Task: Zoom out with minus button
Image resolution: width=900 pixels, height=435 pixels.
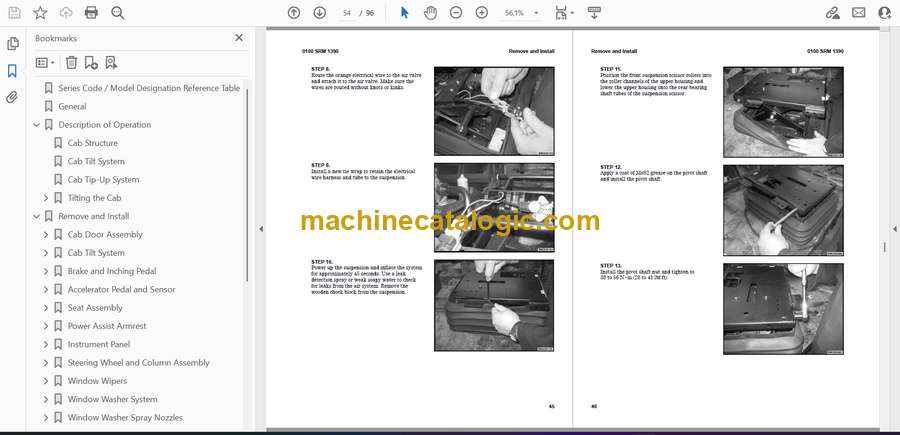Action: coord(456,13)
